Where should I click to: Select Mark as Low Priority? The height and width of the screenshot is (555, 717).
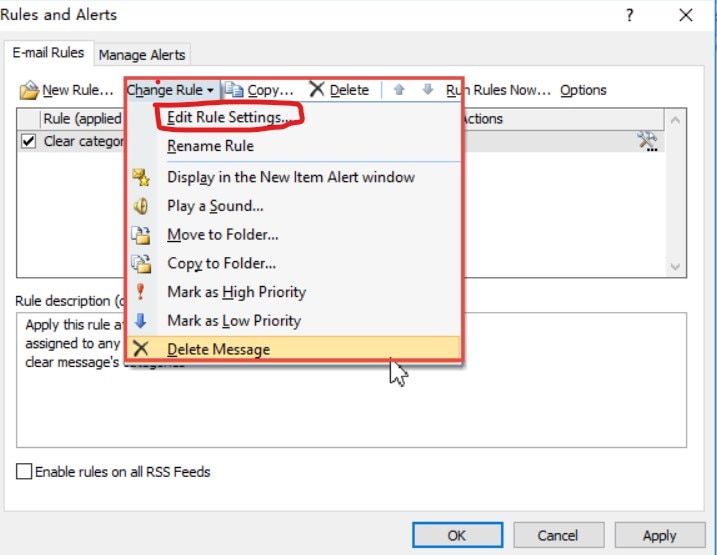click(x=234, y=321)
